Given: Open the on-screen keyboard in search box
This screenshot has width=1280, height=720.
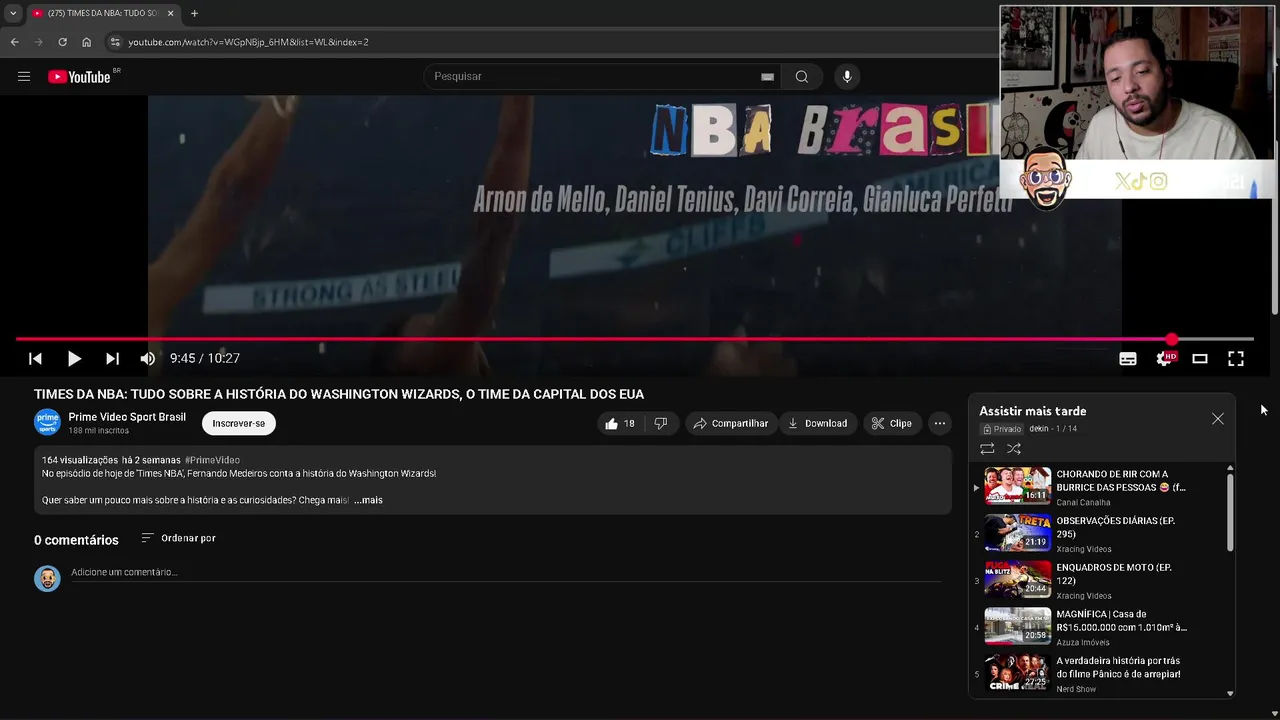Looking at the screenshot, I should point(767,77).
